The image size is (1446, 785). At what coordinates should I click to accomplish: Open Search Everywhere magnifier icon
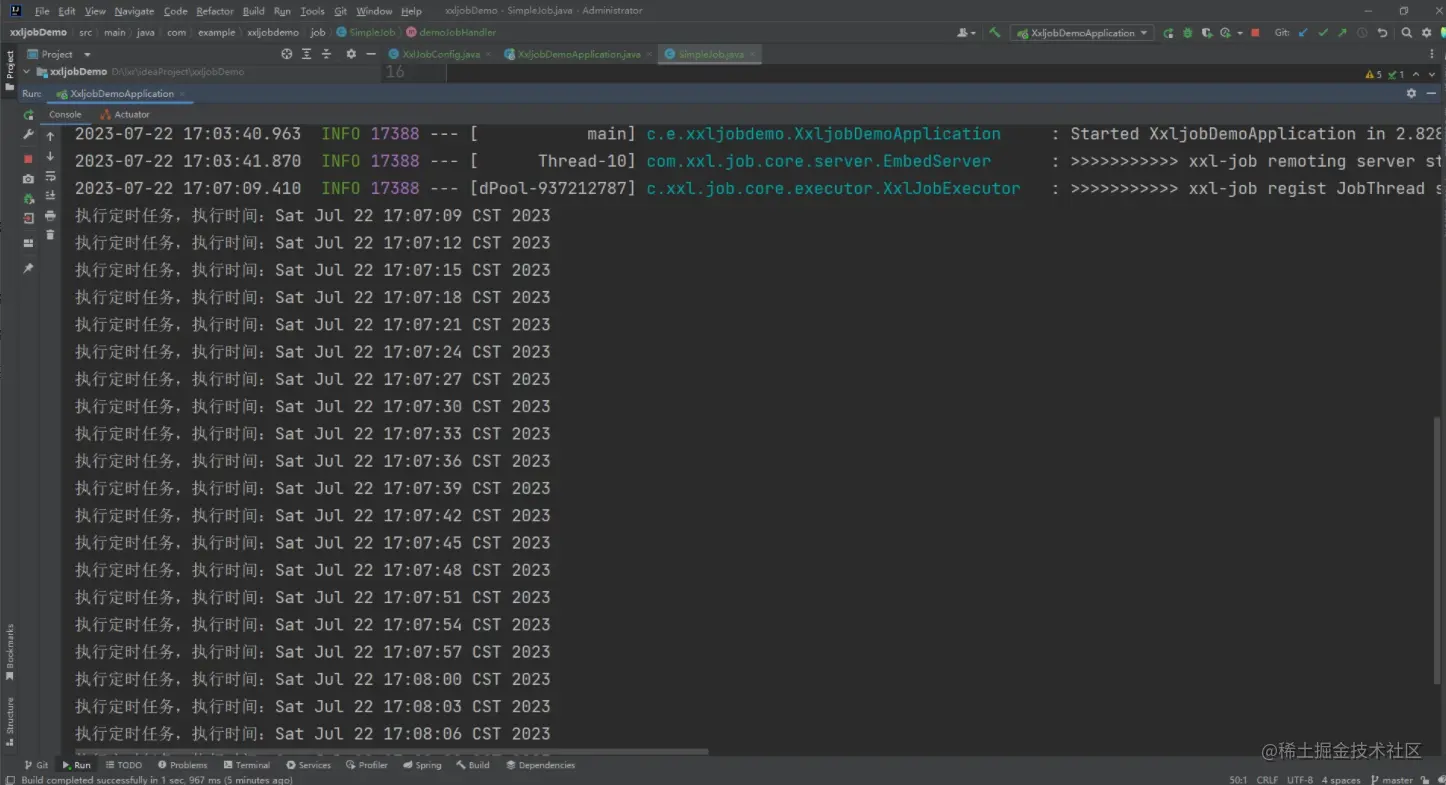coord(1406,33)
